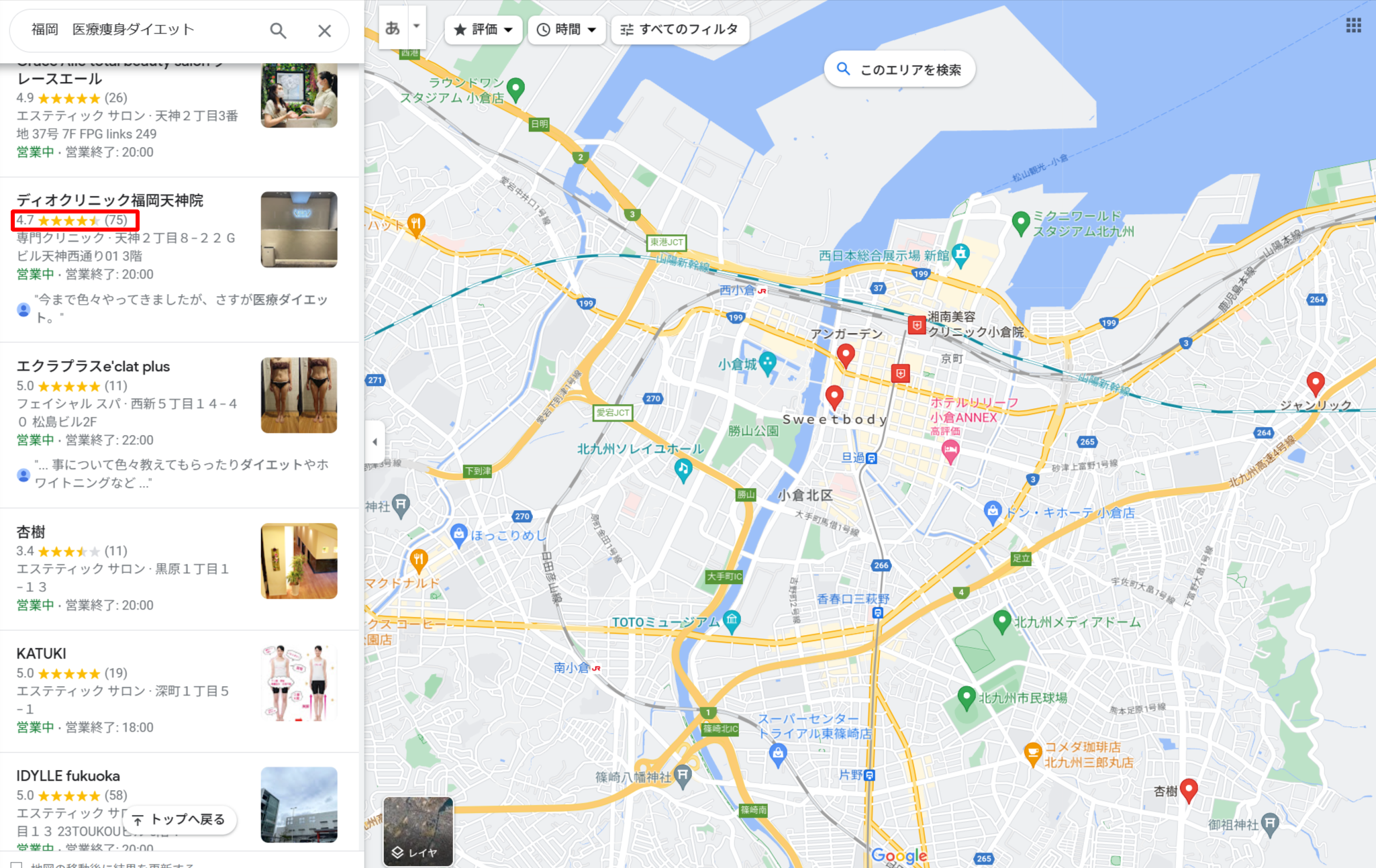Open IDYLLE fukuoka listing
The height and width of the screenshot is (868, 1376).
[x=68, y=775]
